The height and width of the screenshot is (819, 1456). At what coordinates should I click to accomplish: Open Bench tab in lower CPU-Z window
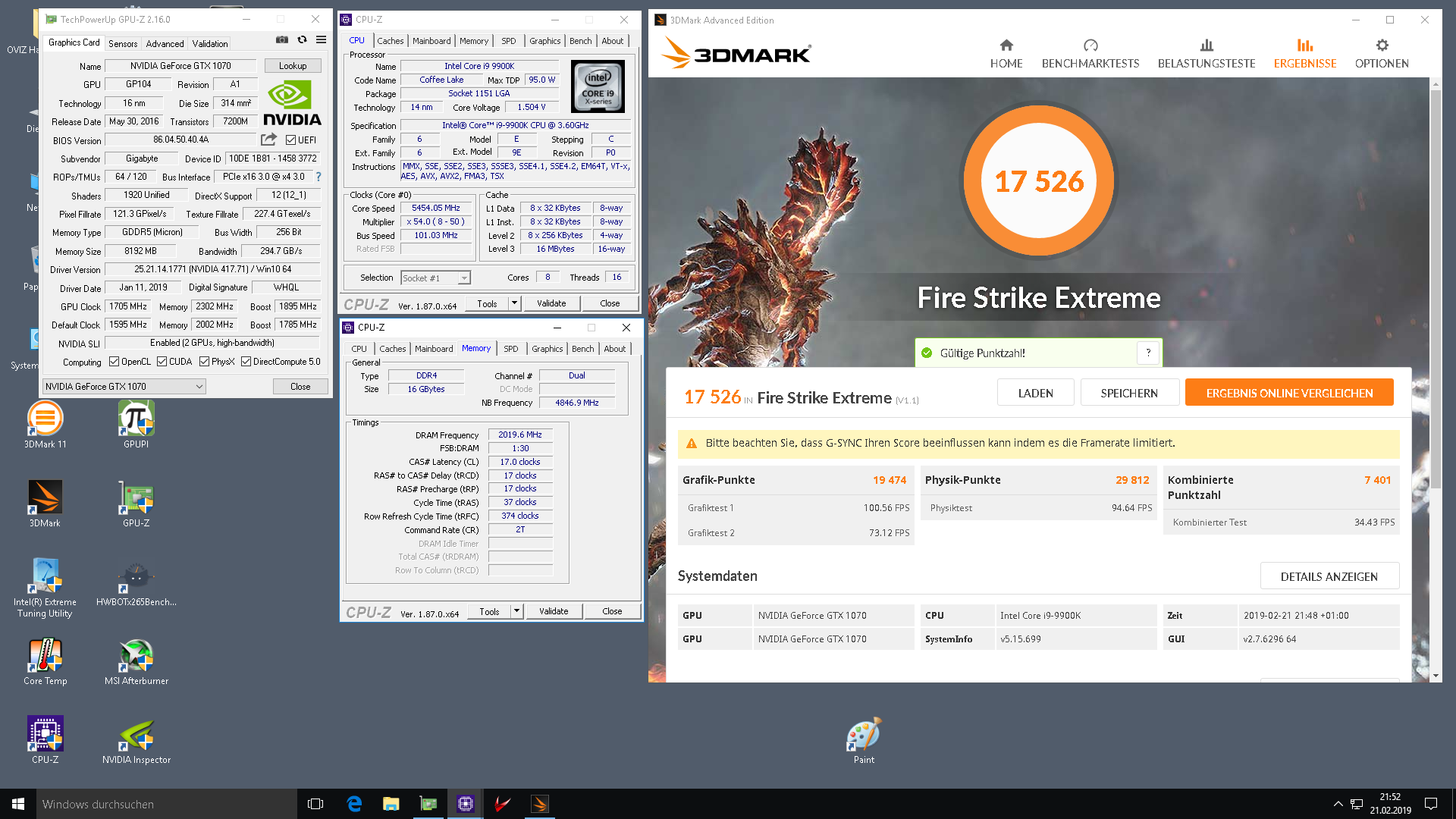(583, 349)
